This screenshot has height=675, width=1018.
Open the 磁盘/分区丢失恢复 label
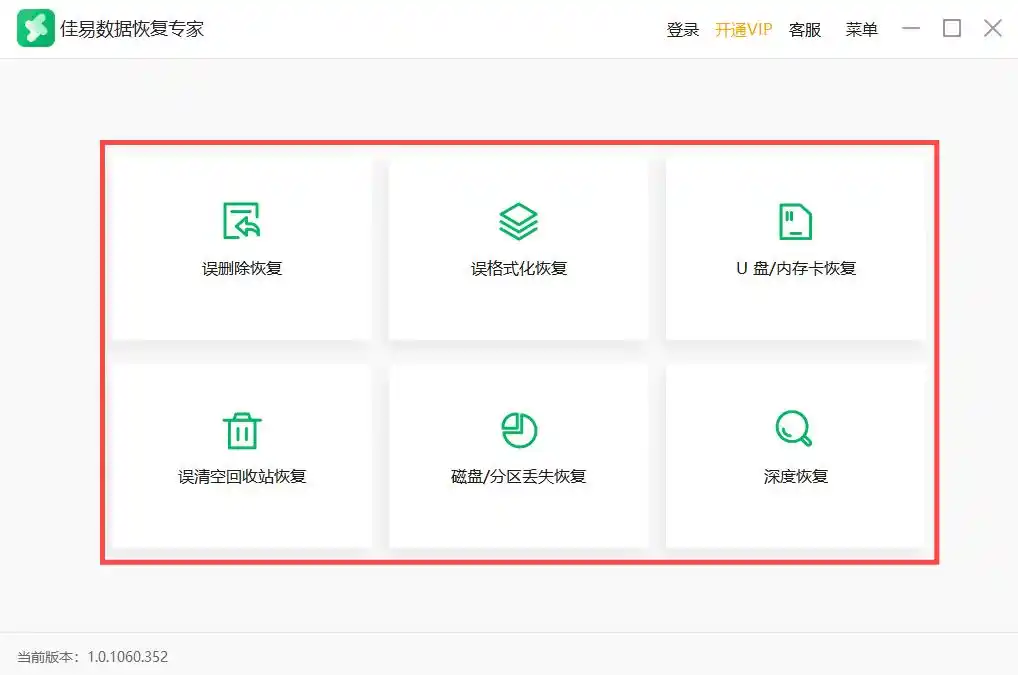coord(519,476)
